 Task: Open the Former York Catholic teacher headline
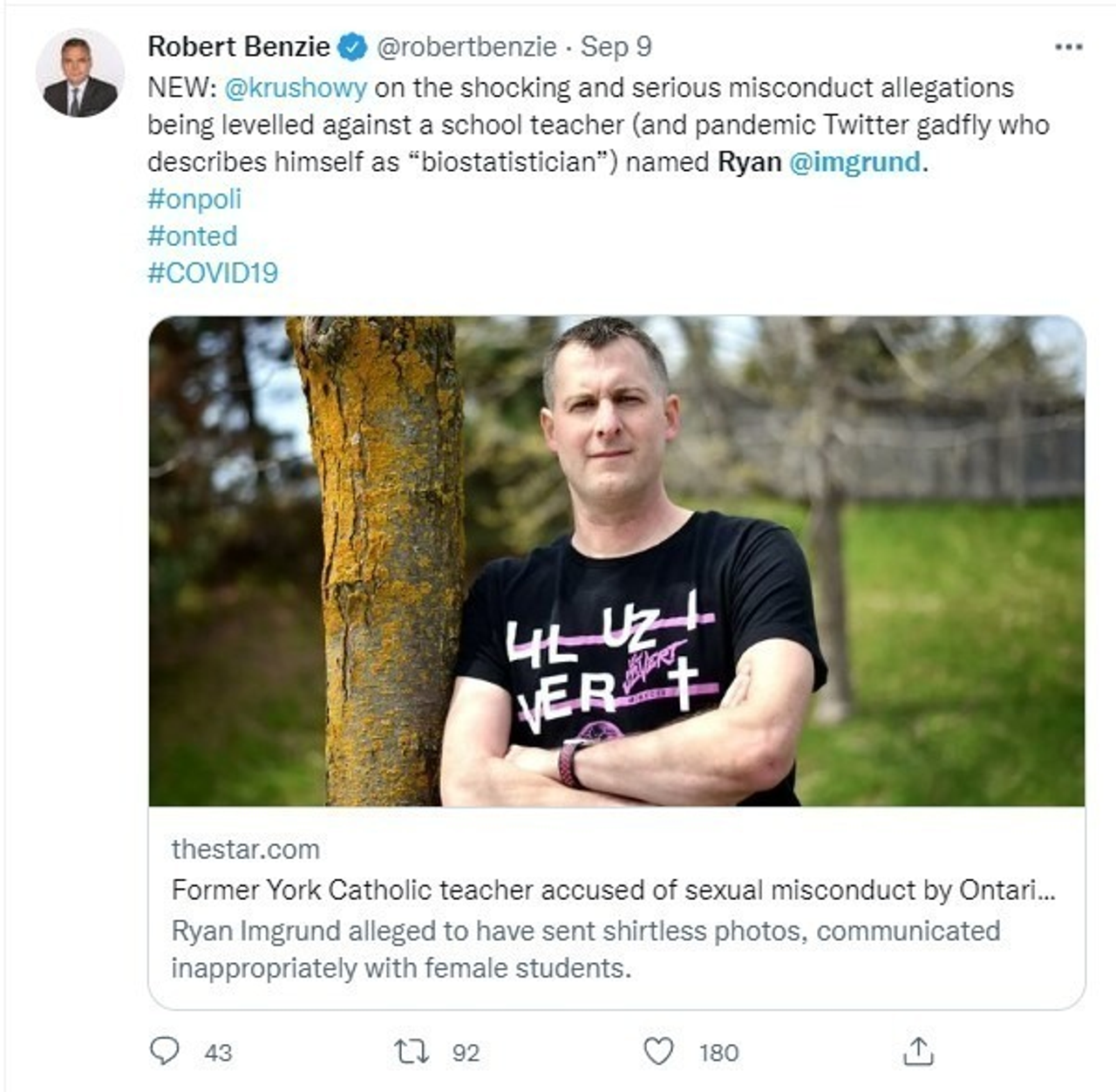click(613, 890)
